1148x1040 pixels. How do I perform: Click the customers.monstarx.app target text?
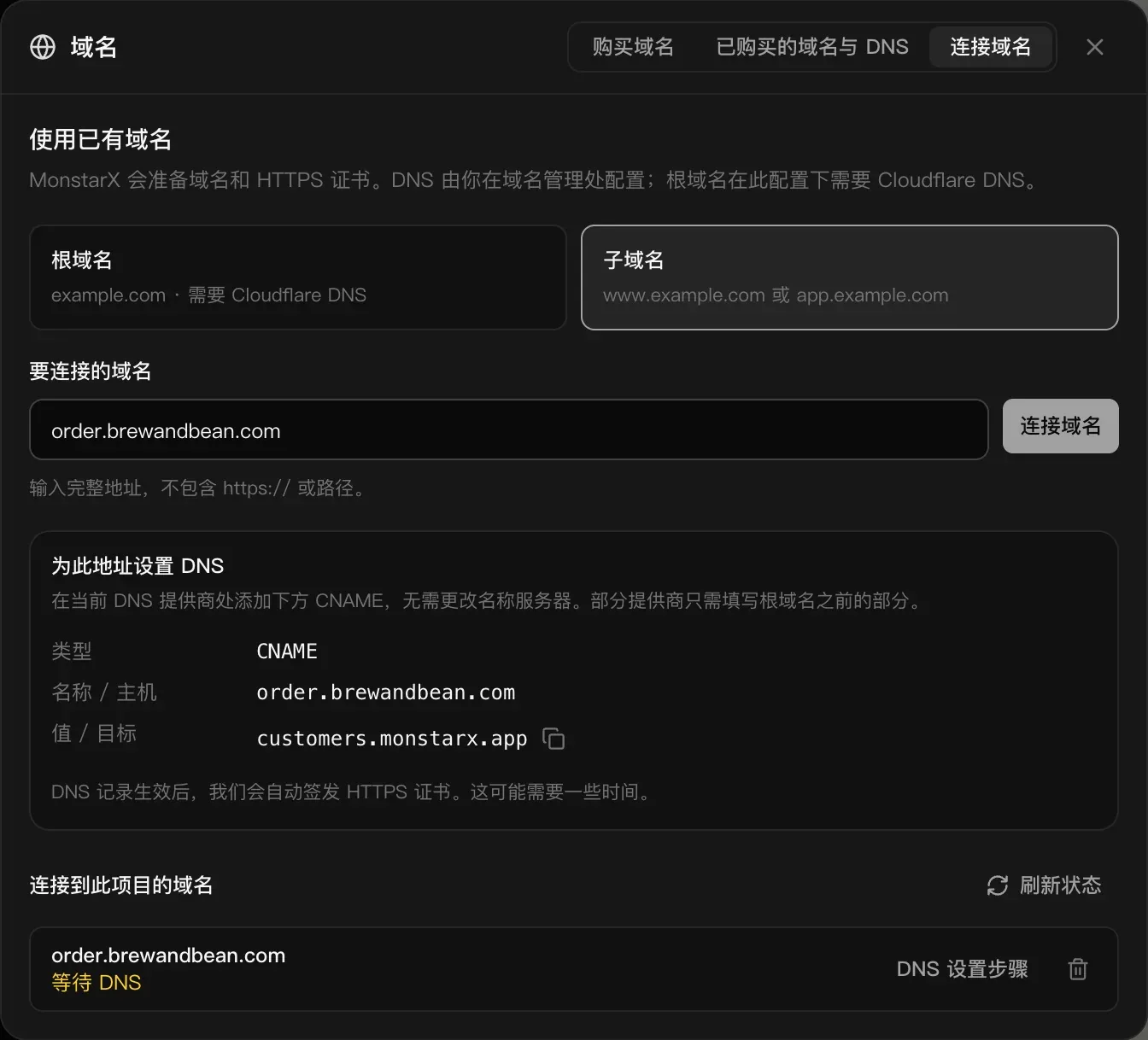click(x=392, y=739)
